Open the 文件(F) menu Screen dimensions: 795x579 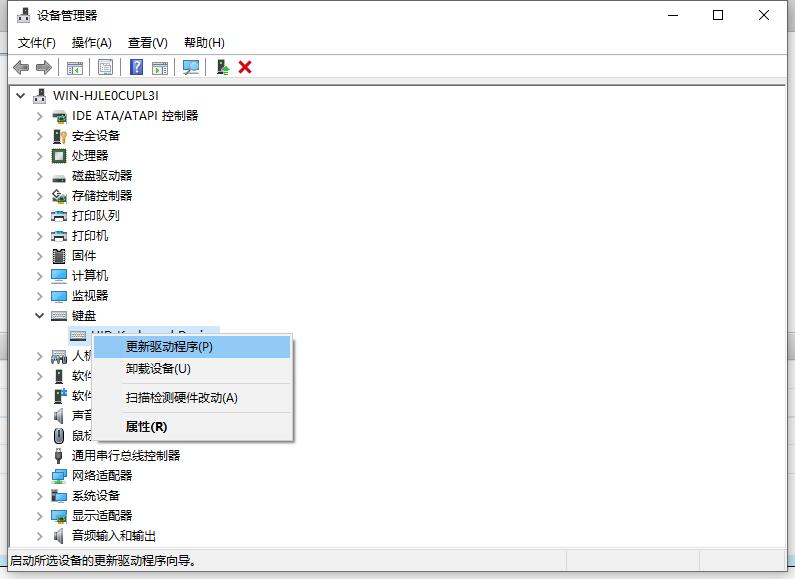pos(37,43)
